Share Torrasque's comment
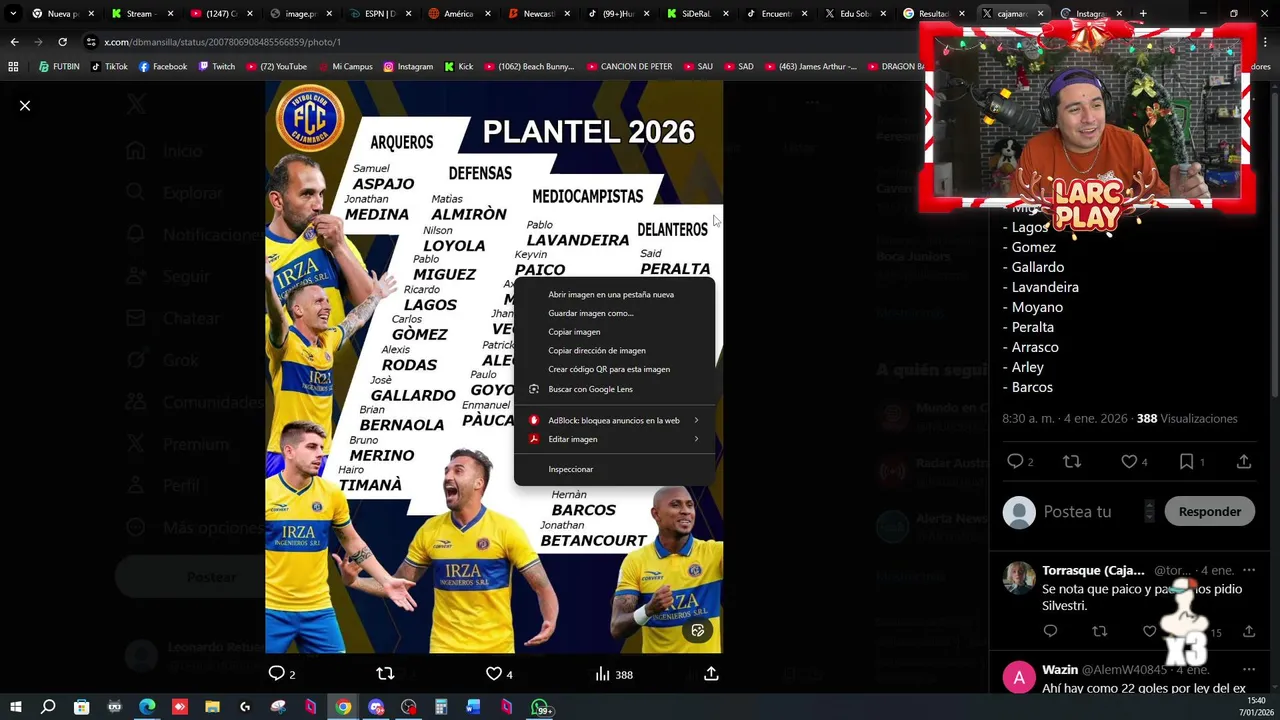The image size is (1280, 720). (1249, 631)
